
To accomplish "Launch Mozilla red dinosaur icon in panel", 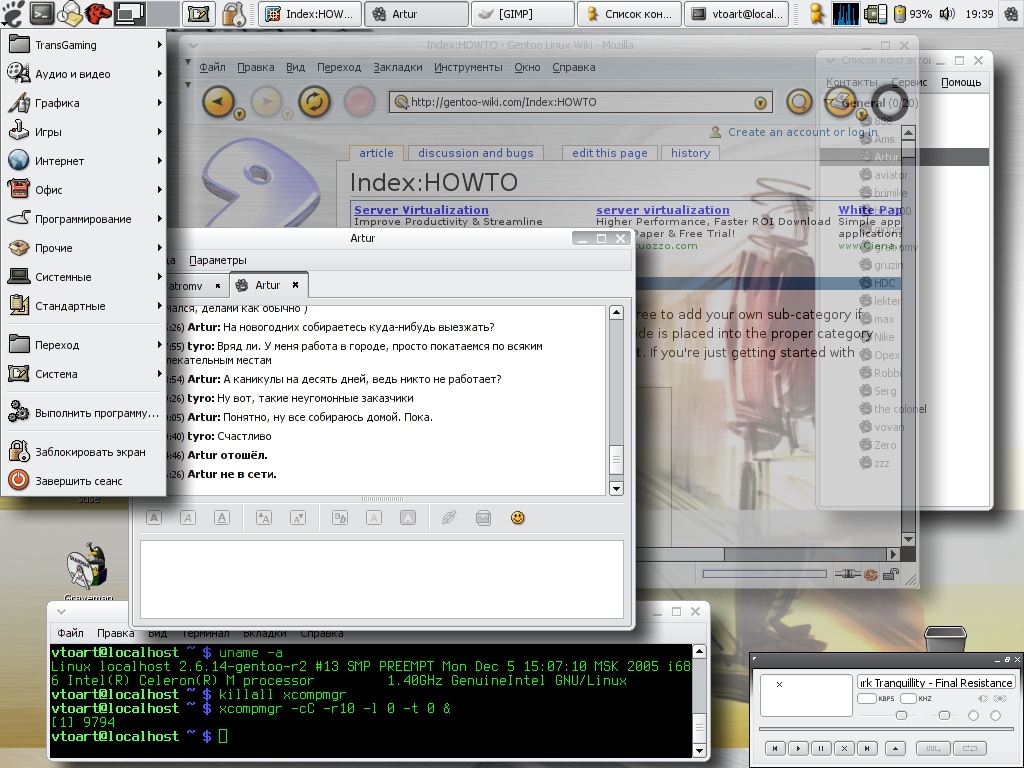I will tap(97, 13).
